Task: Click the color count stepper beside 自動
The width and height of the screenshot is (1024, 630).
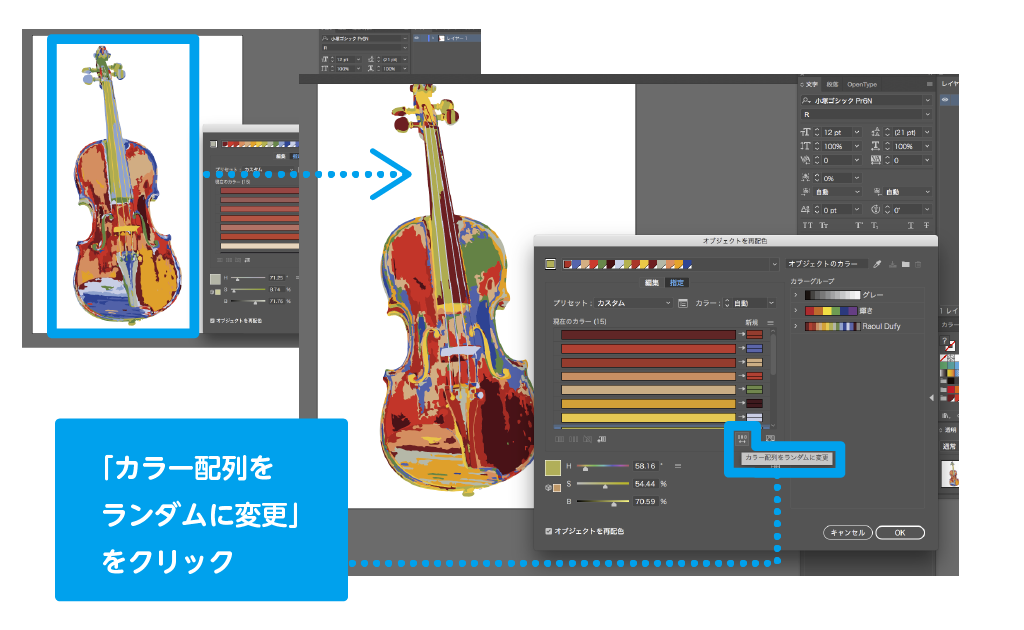Action: tap(727, 304)
